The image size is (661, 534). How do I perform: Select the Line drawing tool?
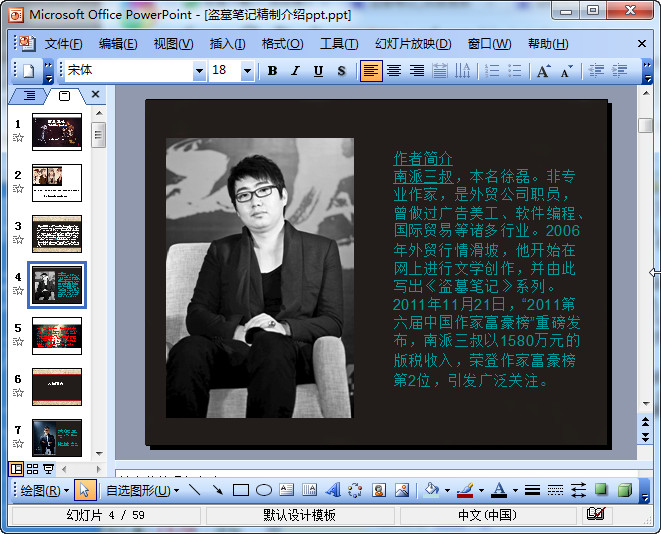[x=194, y=490]
